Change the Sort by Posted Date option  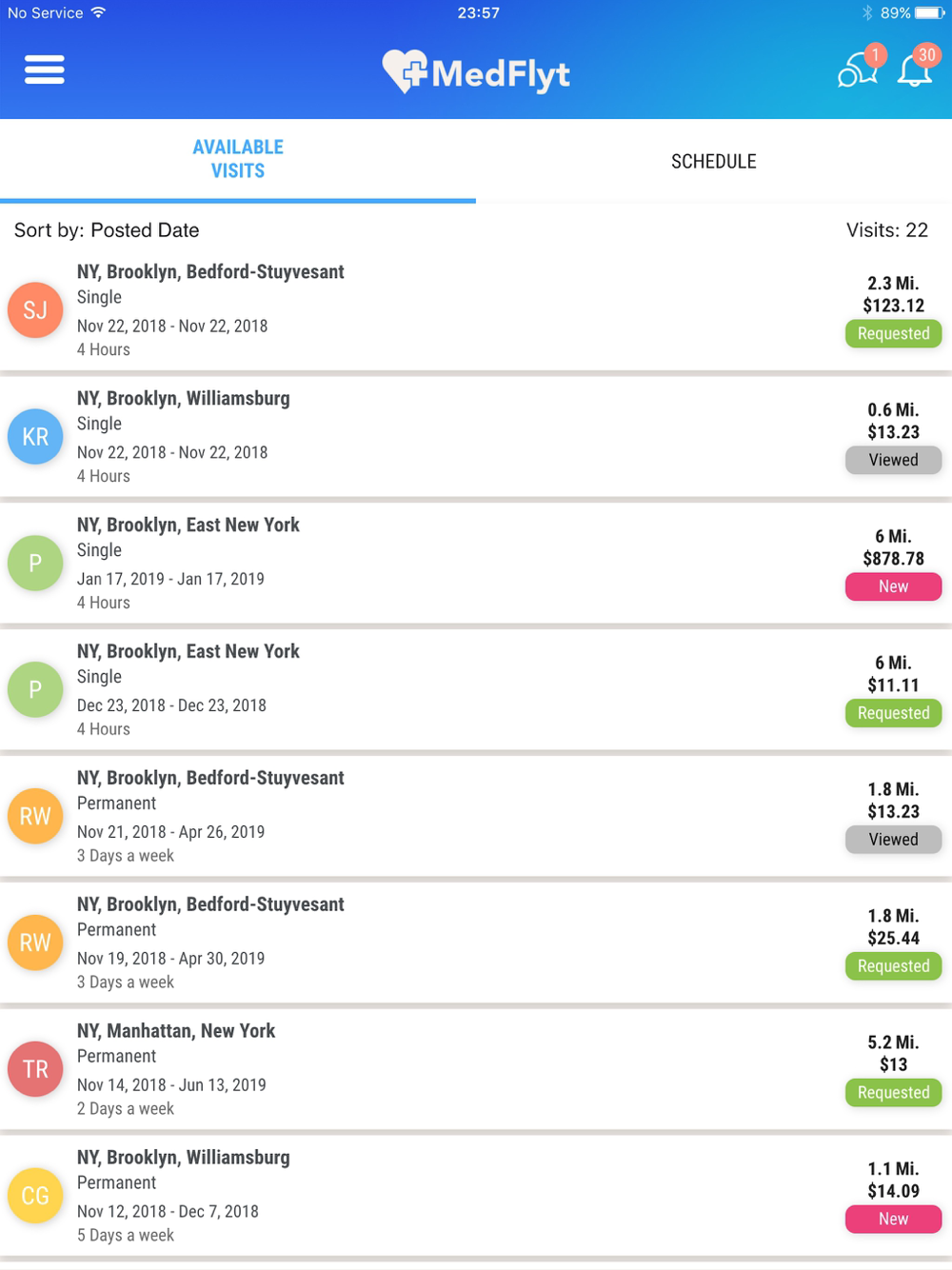(x=107, y=230)
